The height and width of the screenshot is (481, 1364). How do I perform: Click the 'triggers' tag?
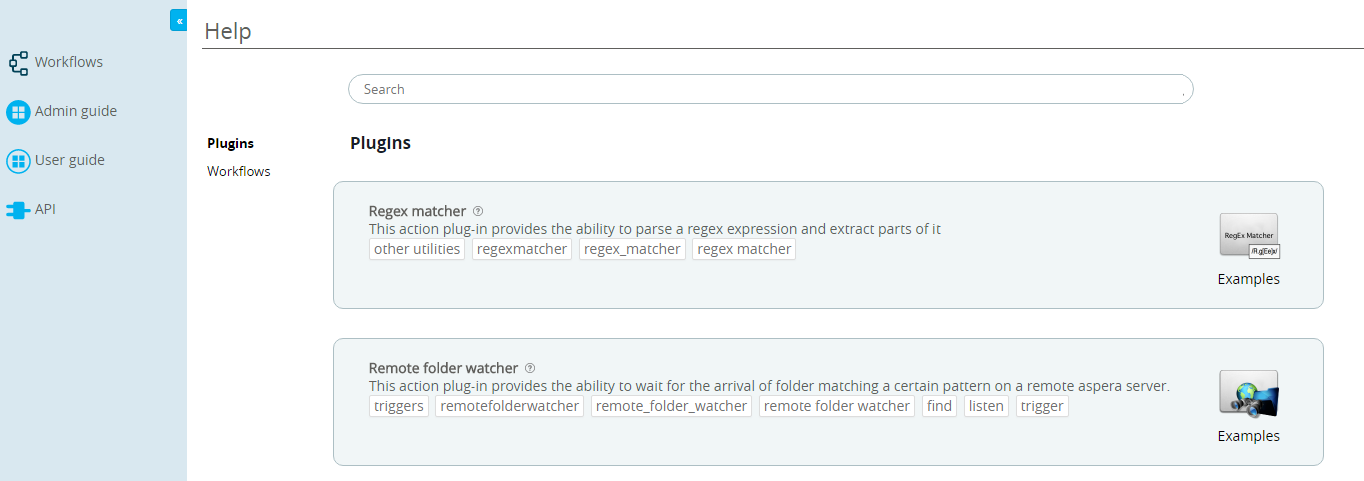(399, 406)
